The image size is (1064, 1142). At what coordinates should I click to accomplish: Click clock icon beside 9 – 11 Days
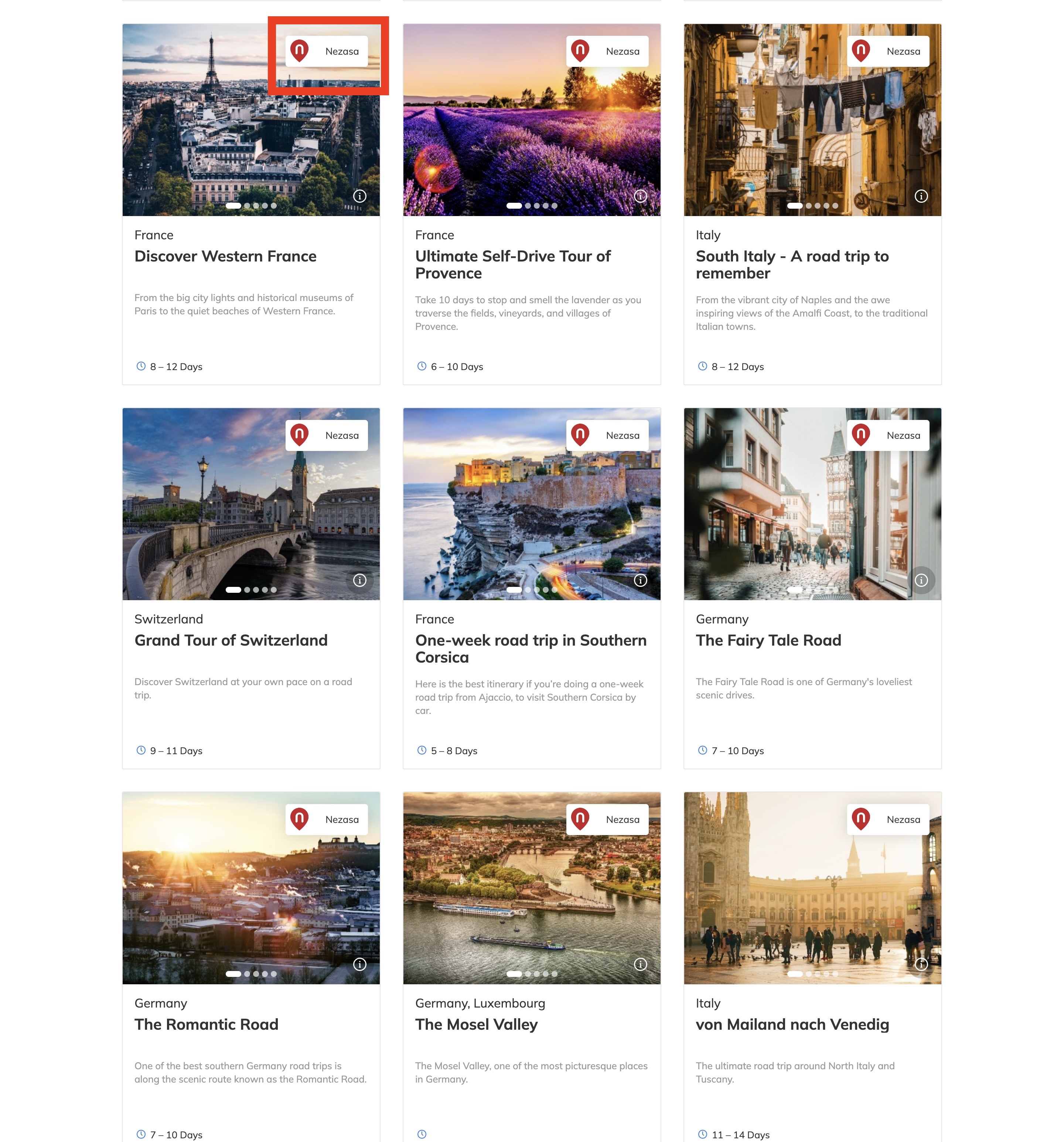(141, 750)
